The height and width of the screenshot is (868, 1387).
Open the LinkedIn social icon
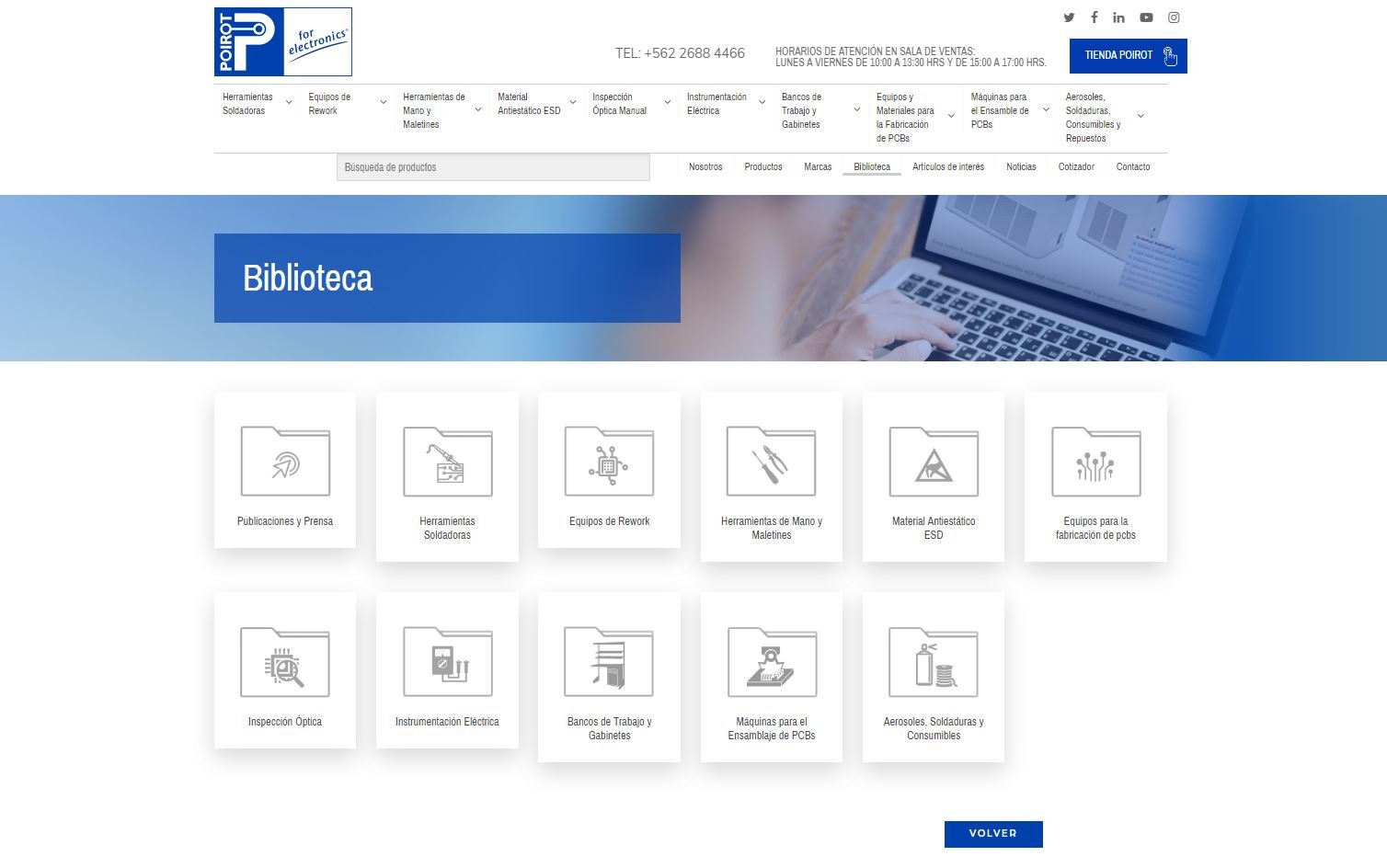(1118, 17)
